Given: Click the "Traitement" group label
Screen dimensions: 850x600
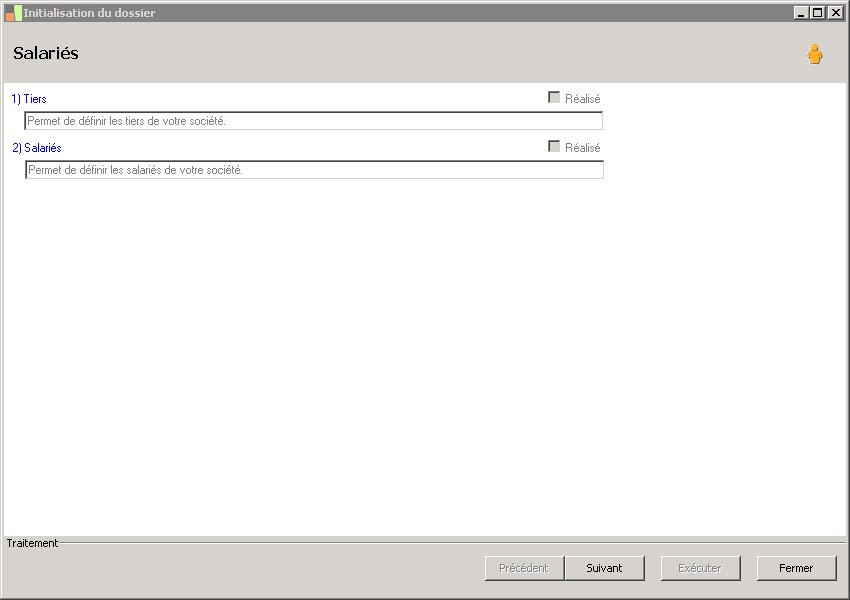Looking at the screenshot, I should pyautogui.click(x=33, y=543).
